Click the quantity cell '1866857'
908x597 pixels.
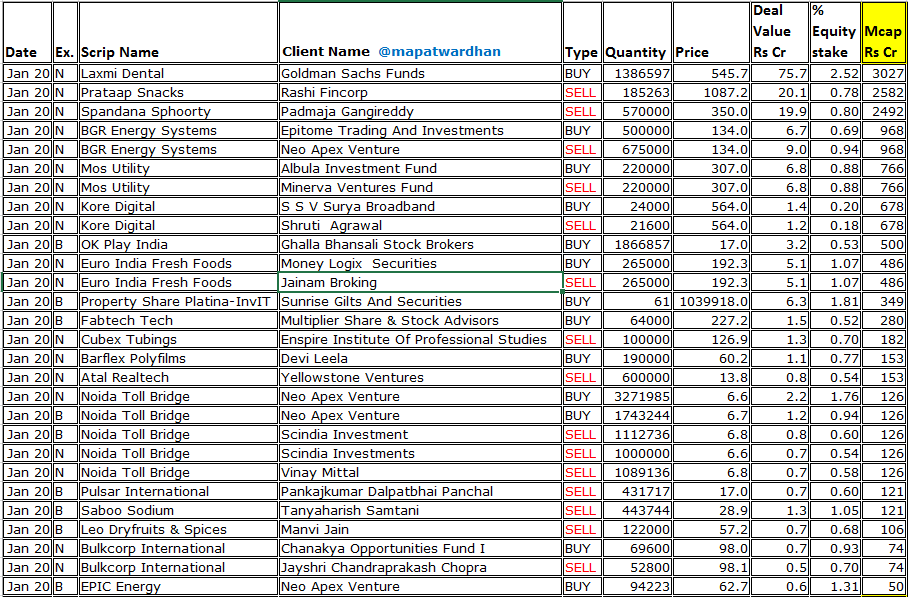pyautogui.click(x=637, y=244)
